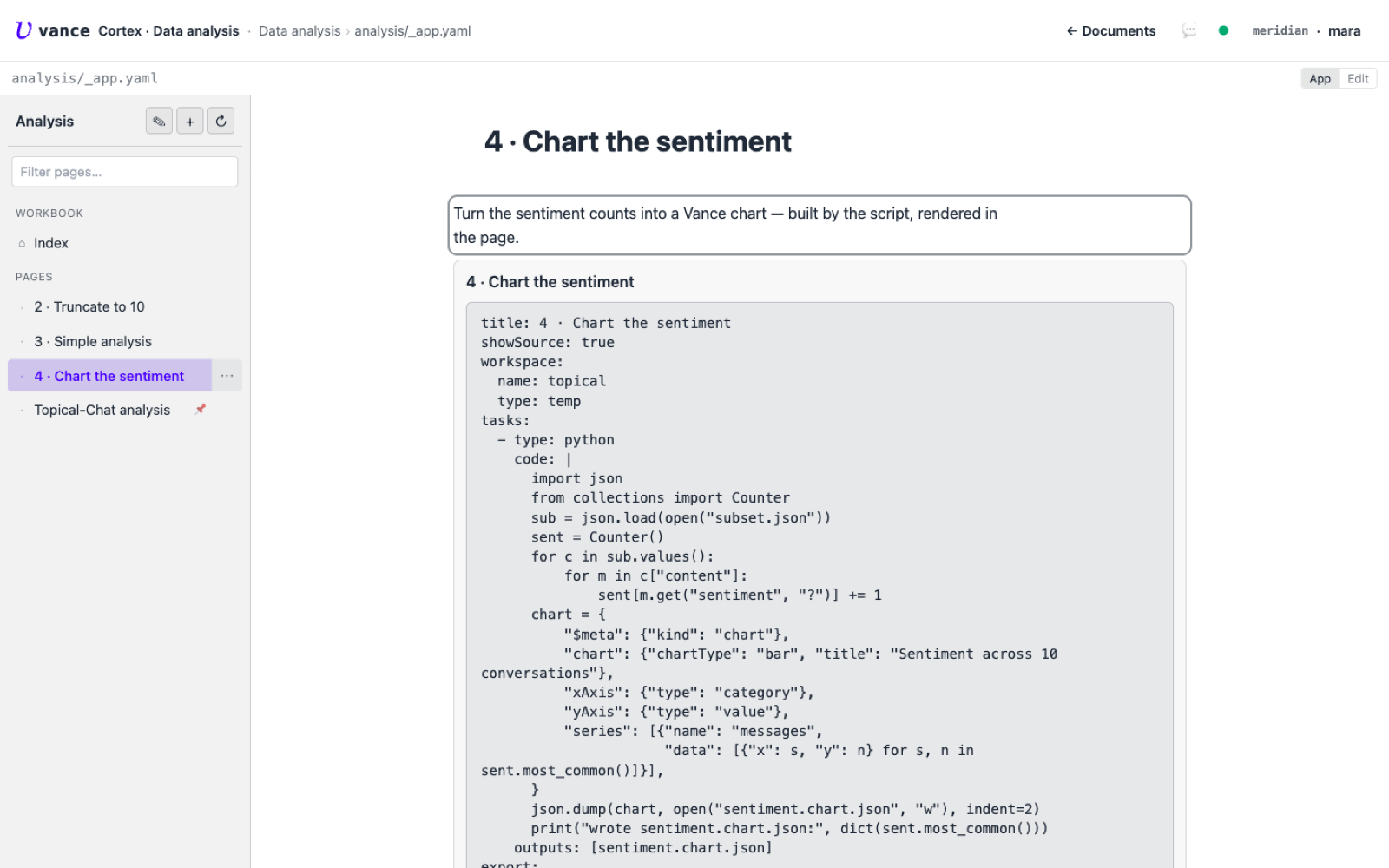Refresh the Analysis page list
1389x868 pixels.
(x=221, y=122)
